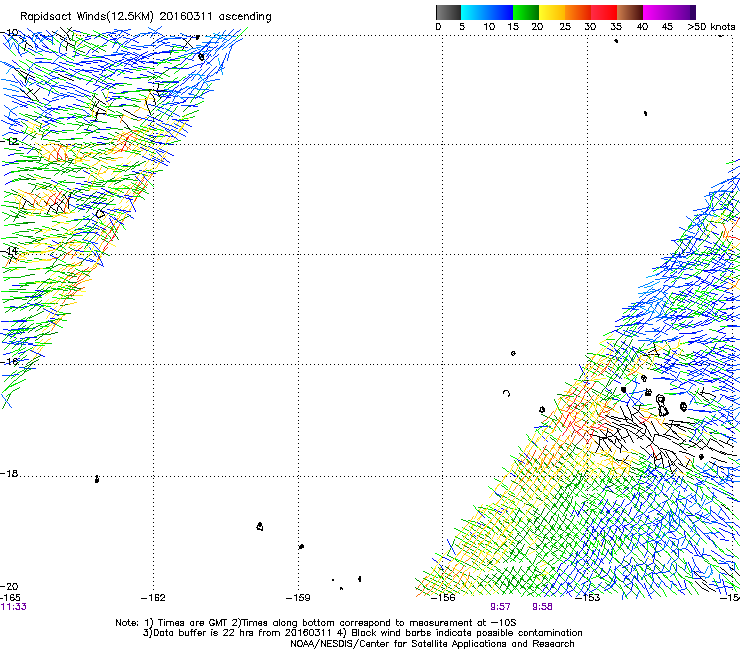The height and width of the screenshot is (650, 740).
Task: Click the green 15–20 knots color segment
Action: pos(526,12)
